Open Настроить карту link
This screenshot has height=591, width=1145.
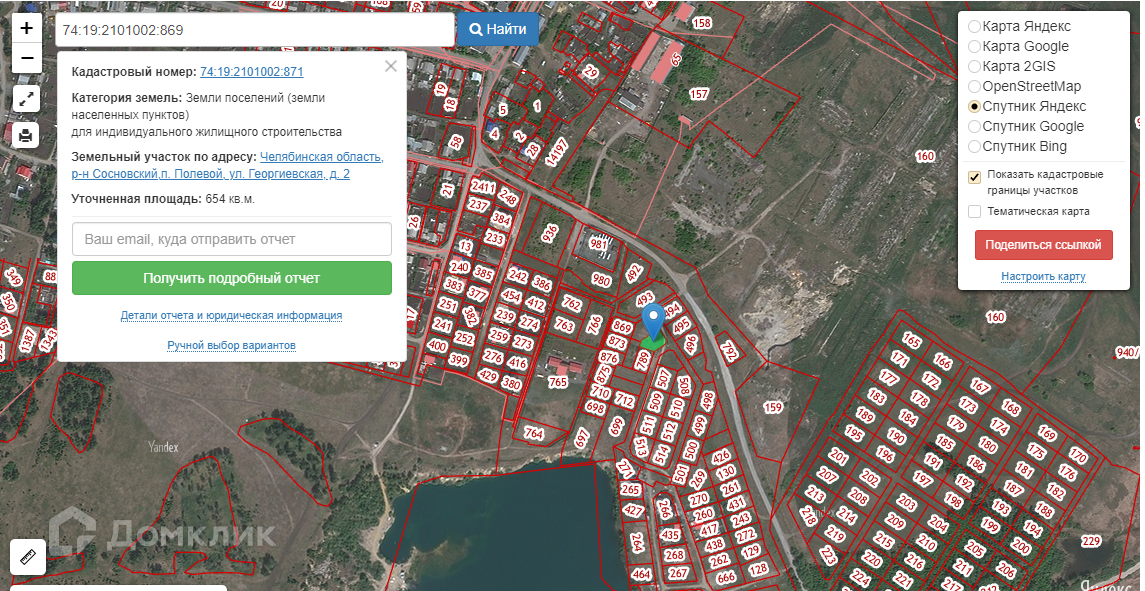point(1043,276)
